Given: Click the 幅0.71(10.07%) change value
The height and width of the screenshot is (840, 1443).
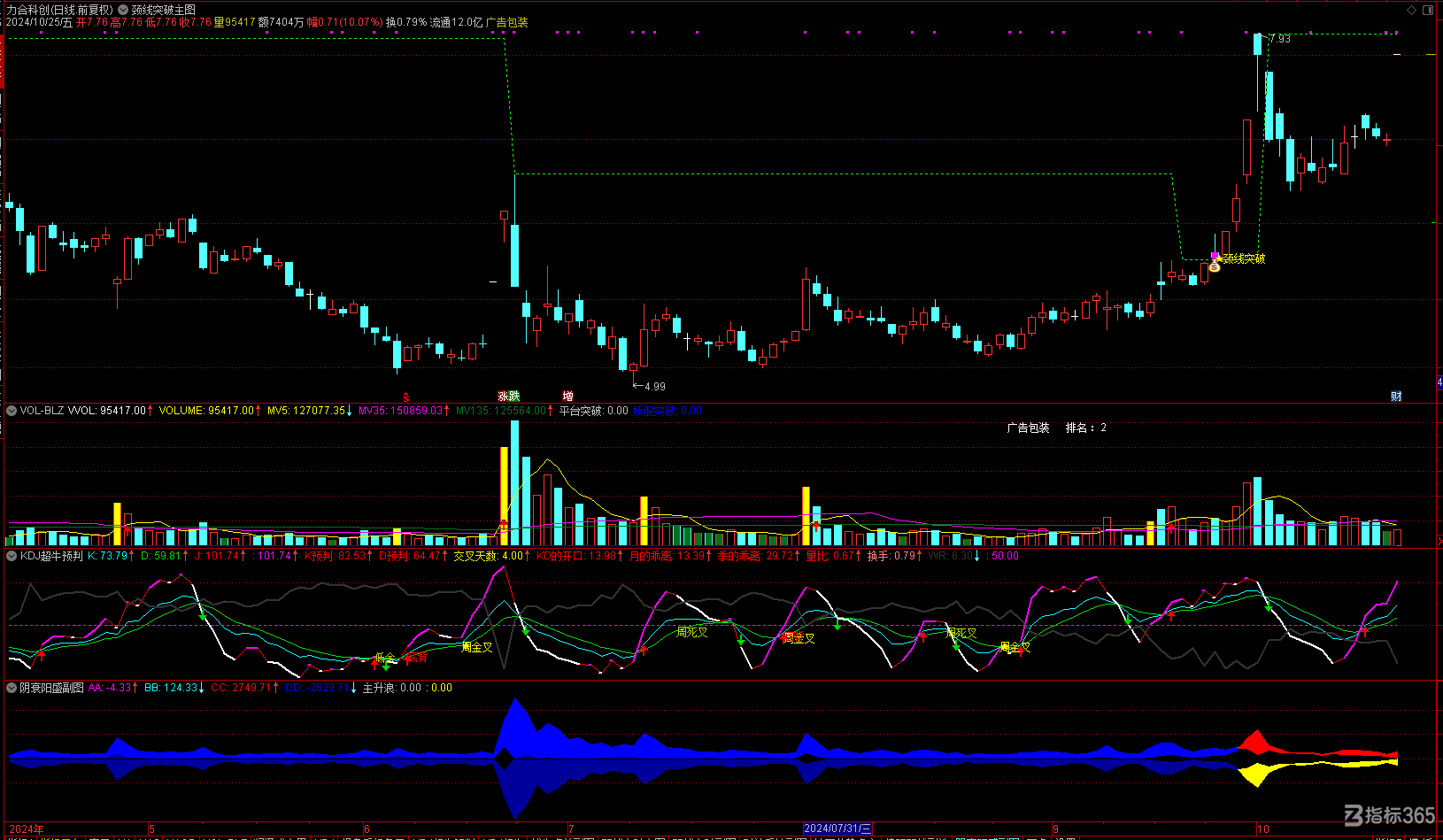Looking at the screenshot, I should [x=345, y=22].
